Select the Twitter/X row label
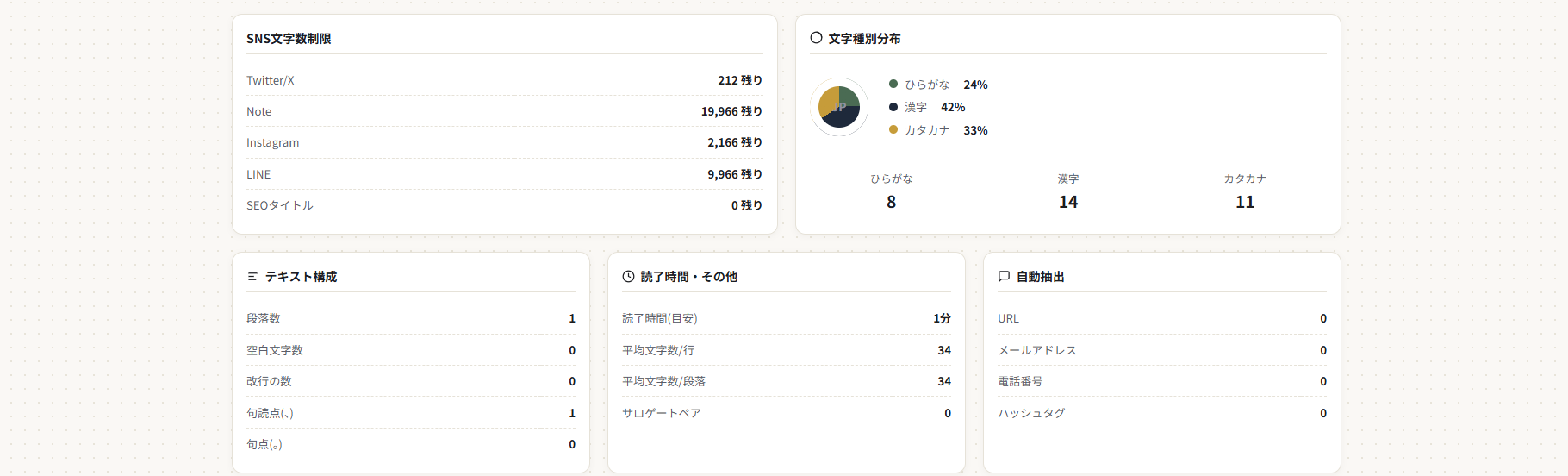1568x476 pixels. pyautogui.click(x=271, y=80)
